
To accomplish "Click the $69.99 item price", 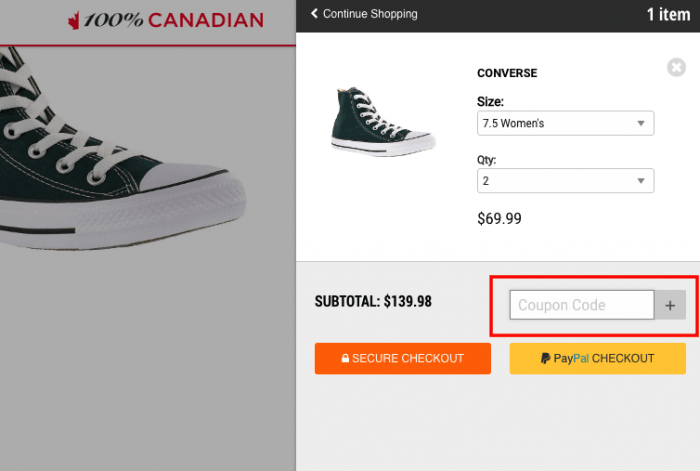I will tap(499, 218).
